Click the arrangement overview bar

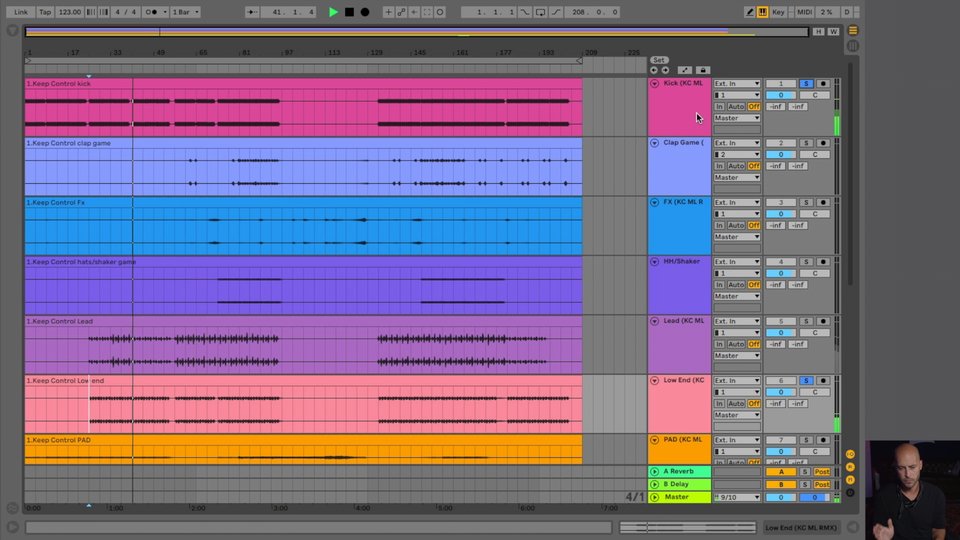click(416, 32)
